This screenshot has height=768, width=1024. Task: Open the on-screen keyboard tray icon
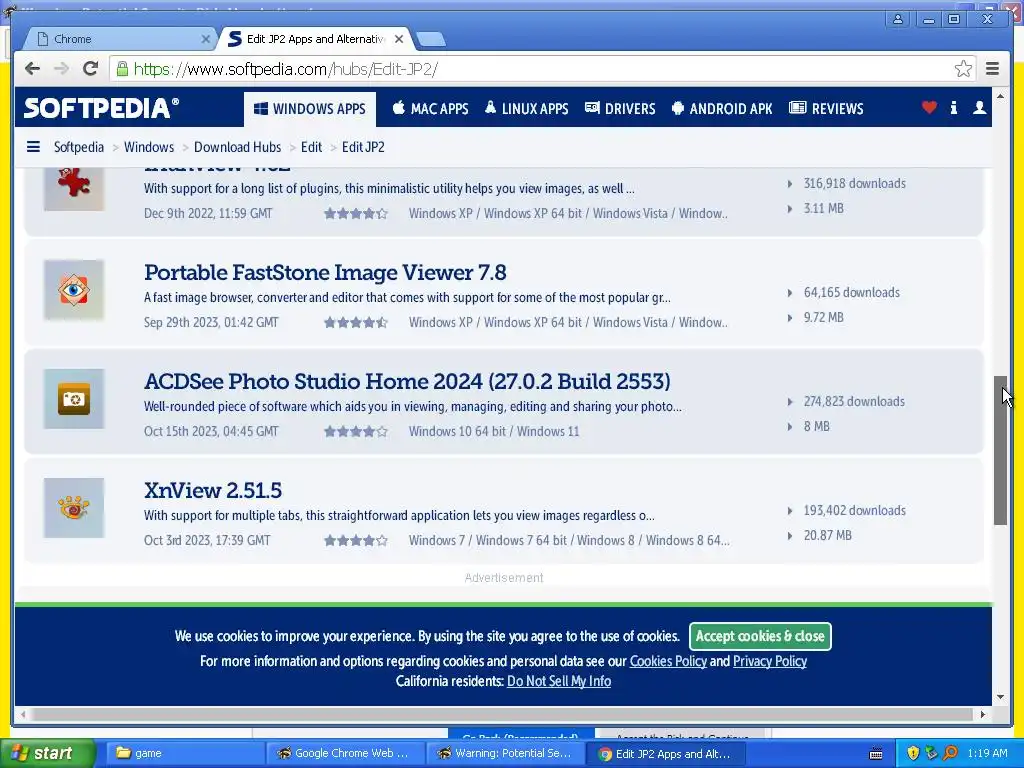[876, 754]
